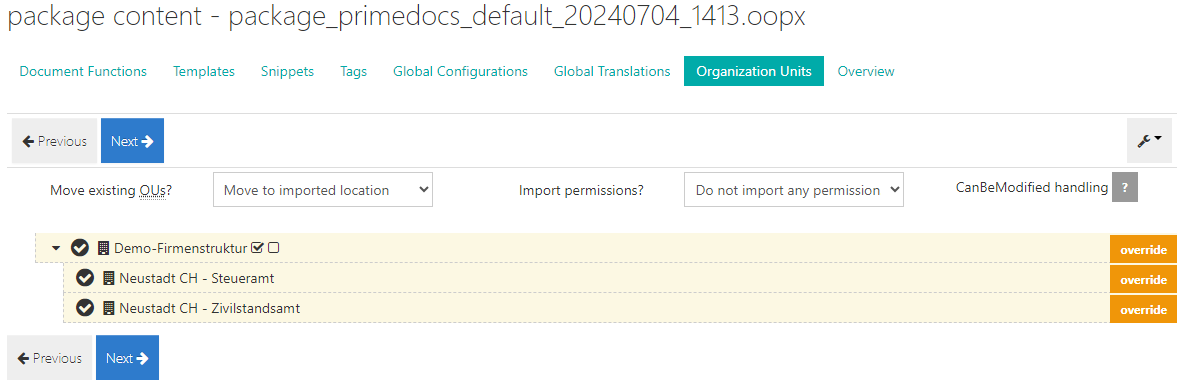Toggle the check circle for Neustadt CH - Steueramt
The width and height of the screenshot is (1190, 391).
coord(85,279)
